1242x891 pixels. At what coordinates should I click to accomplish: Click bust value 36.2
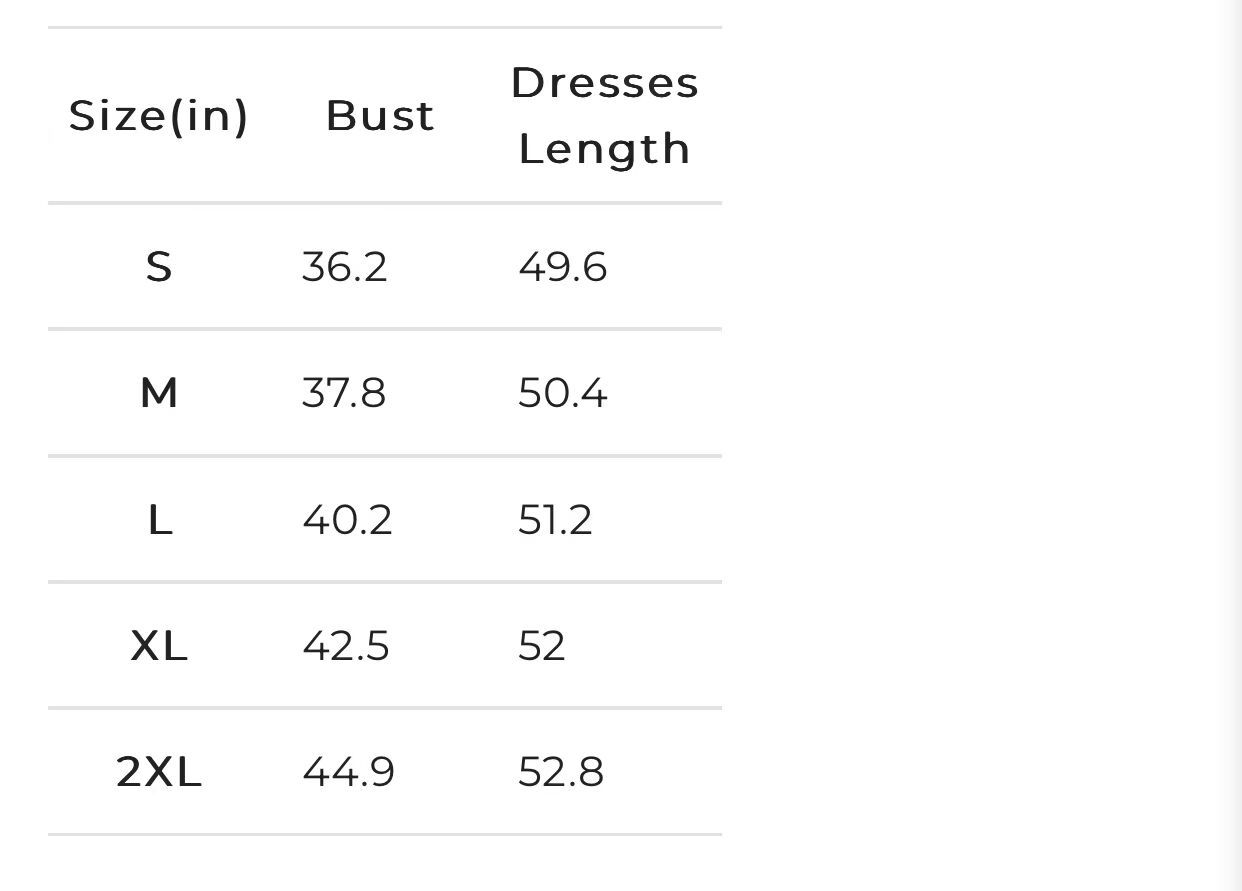tap(344, 267)
